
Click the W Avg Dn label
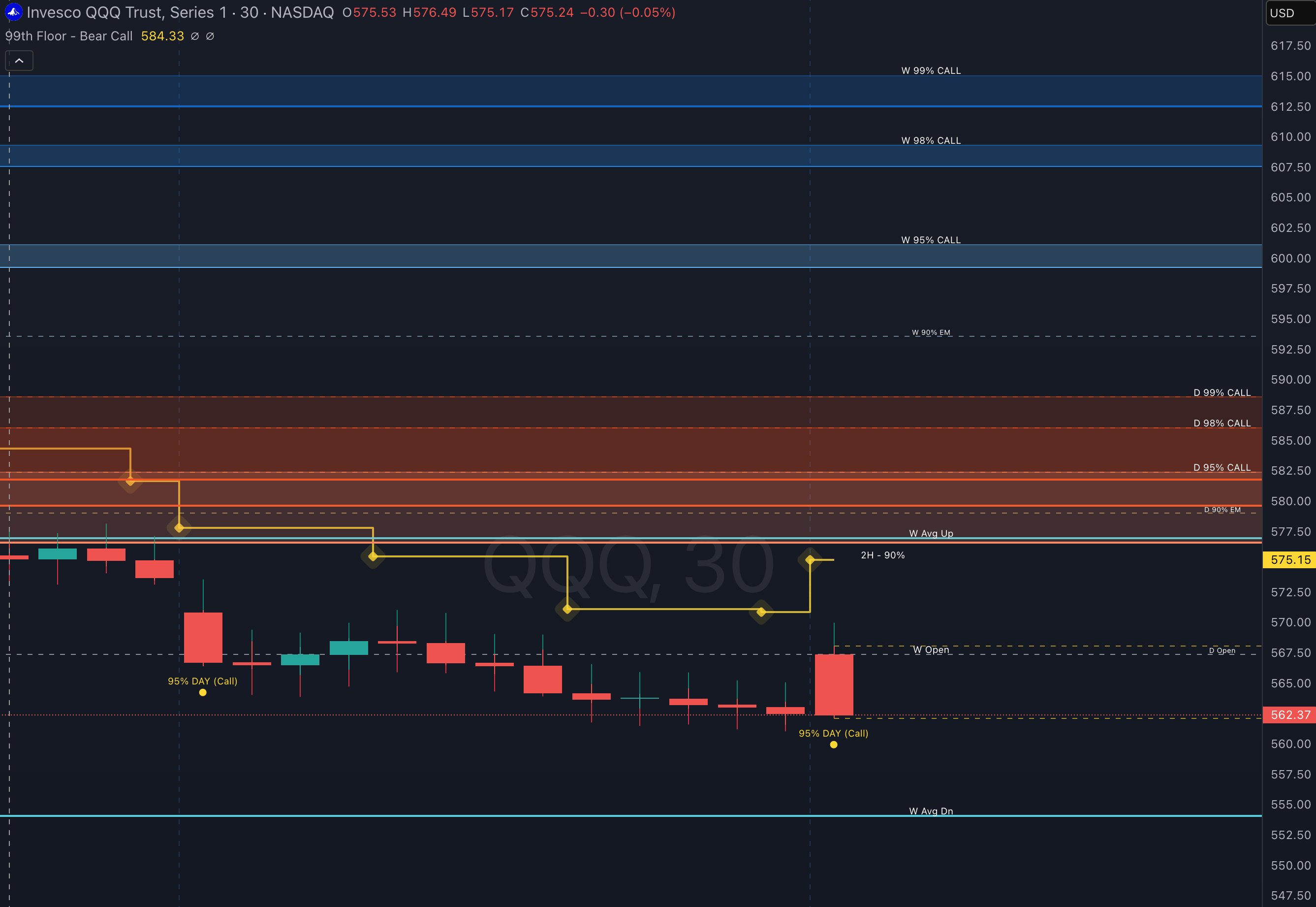[931, 811]
